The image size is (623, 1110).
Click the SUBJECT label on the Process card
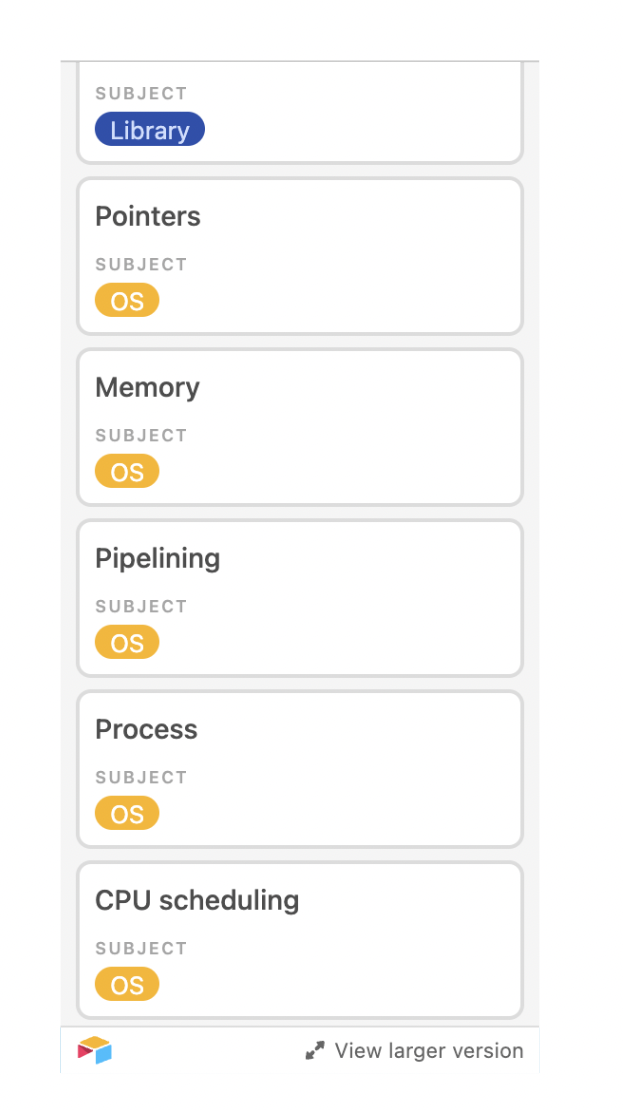(141, 777)
